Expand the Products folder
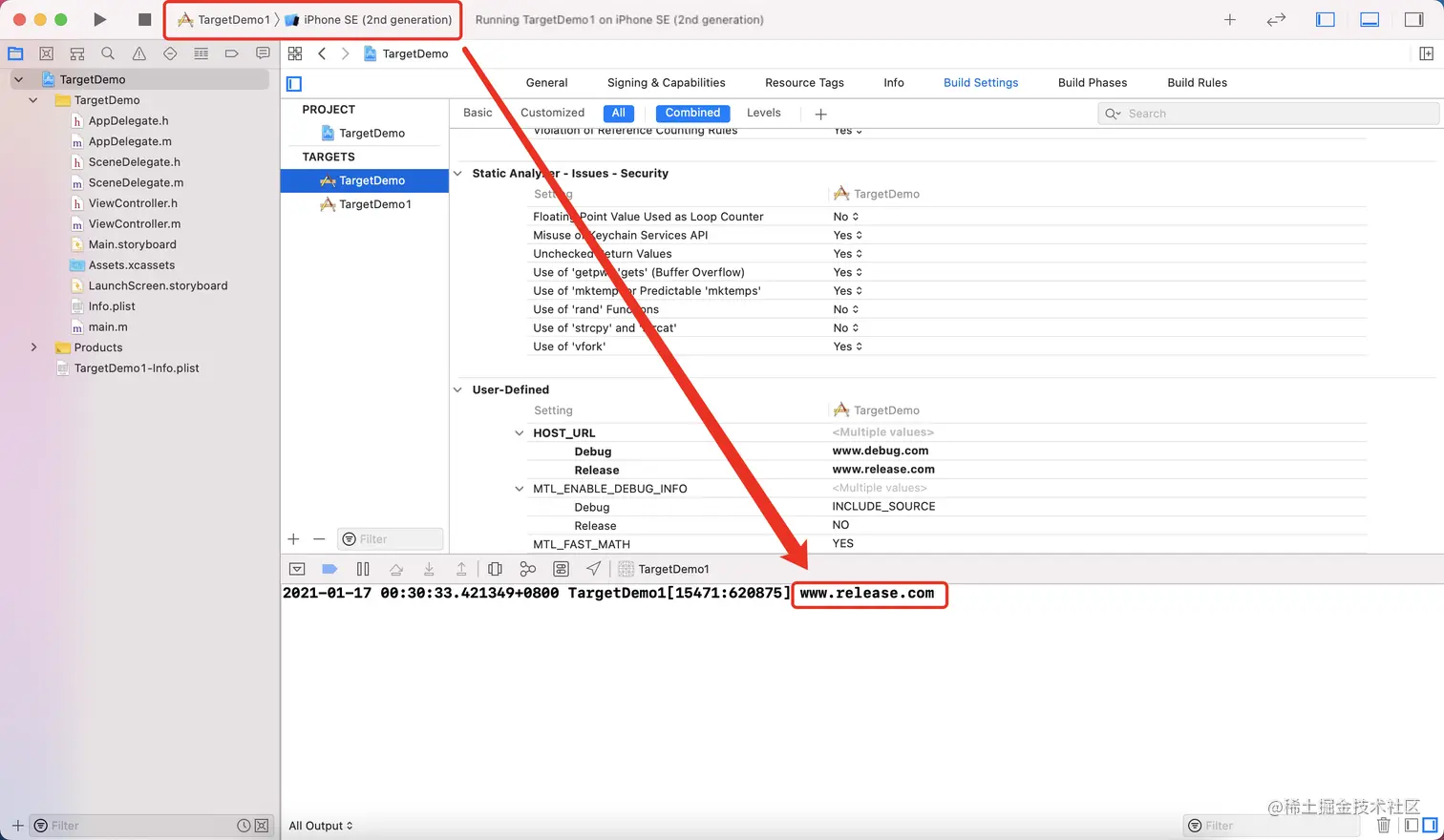The image size is (1444, 840). point(33,347)
